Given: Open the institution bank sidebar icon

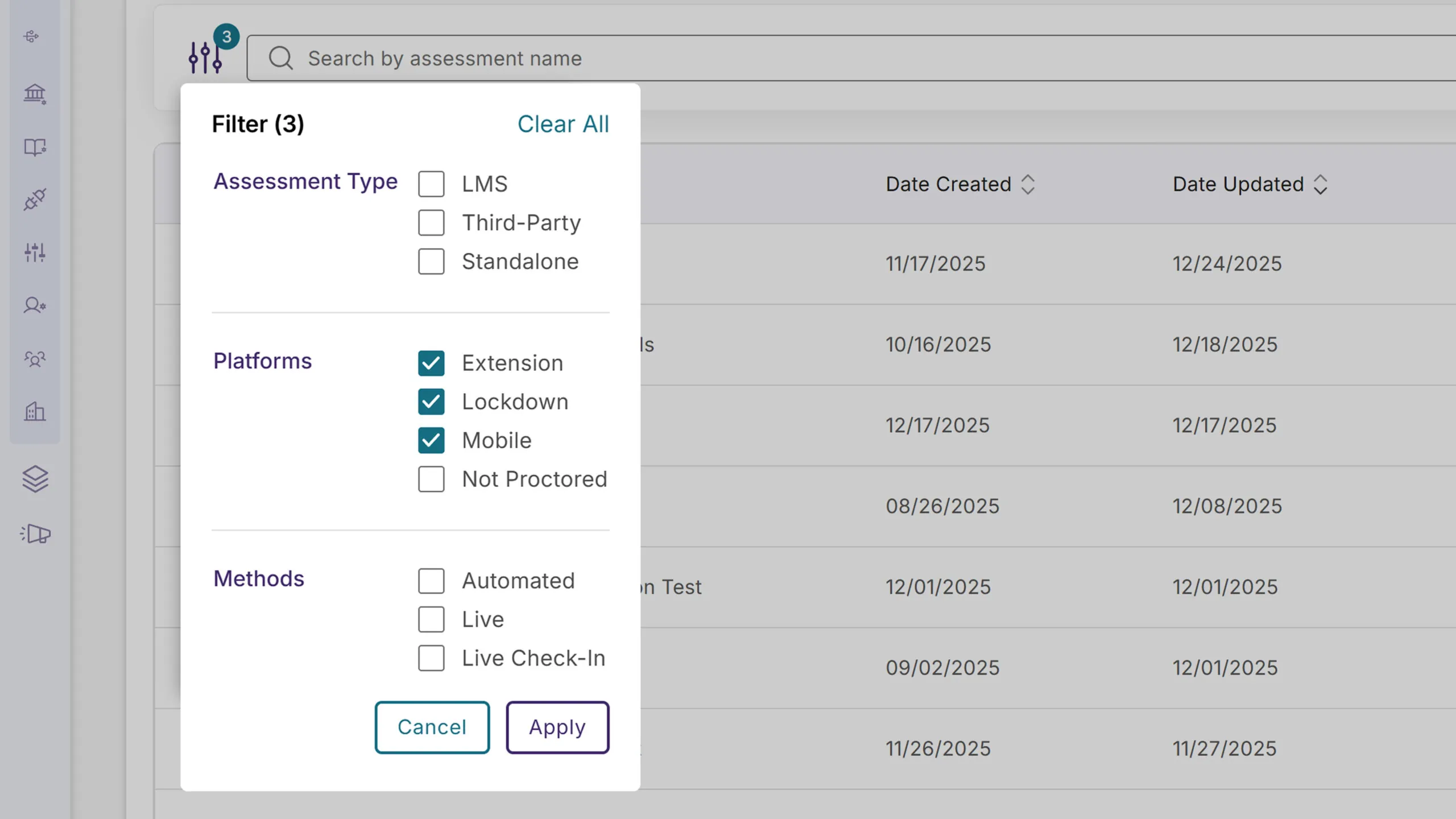Looking at the screenshot, I should coord(35,93).
